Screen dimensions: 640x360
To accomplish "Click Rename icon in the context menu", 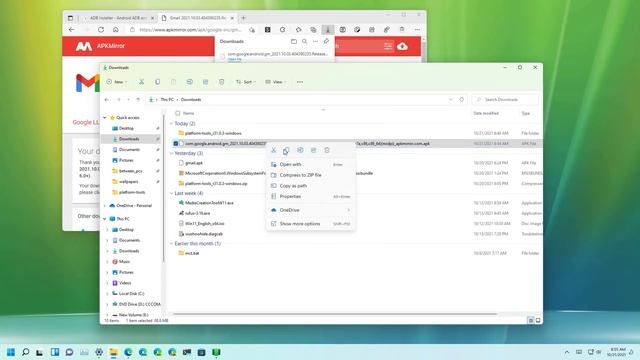I will [x=300, y=150].
